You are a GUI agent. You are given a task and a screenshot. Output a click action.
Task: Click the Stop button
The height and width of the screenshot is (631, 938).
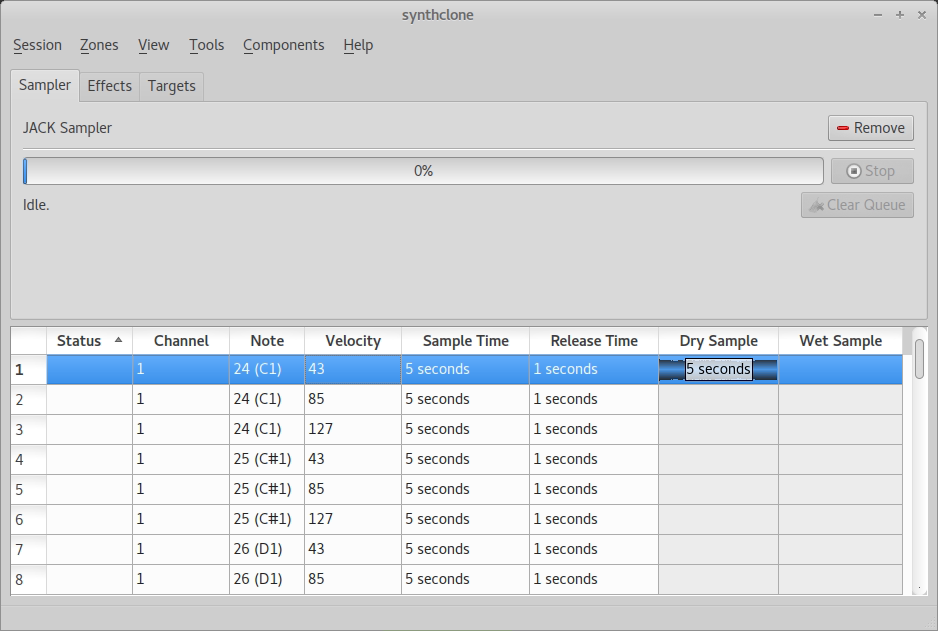pyautogui.click(x=872, y=171)
